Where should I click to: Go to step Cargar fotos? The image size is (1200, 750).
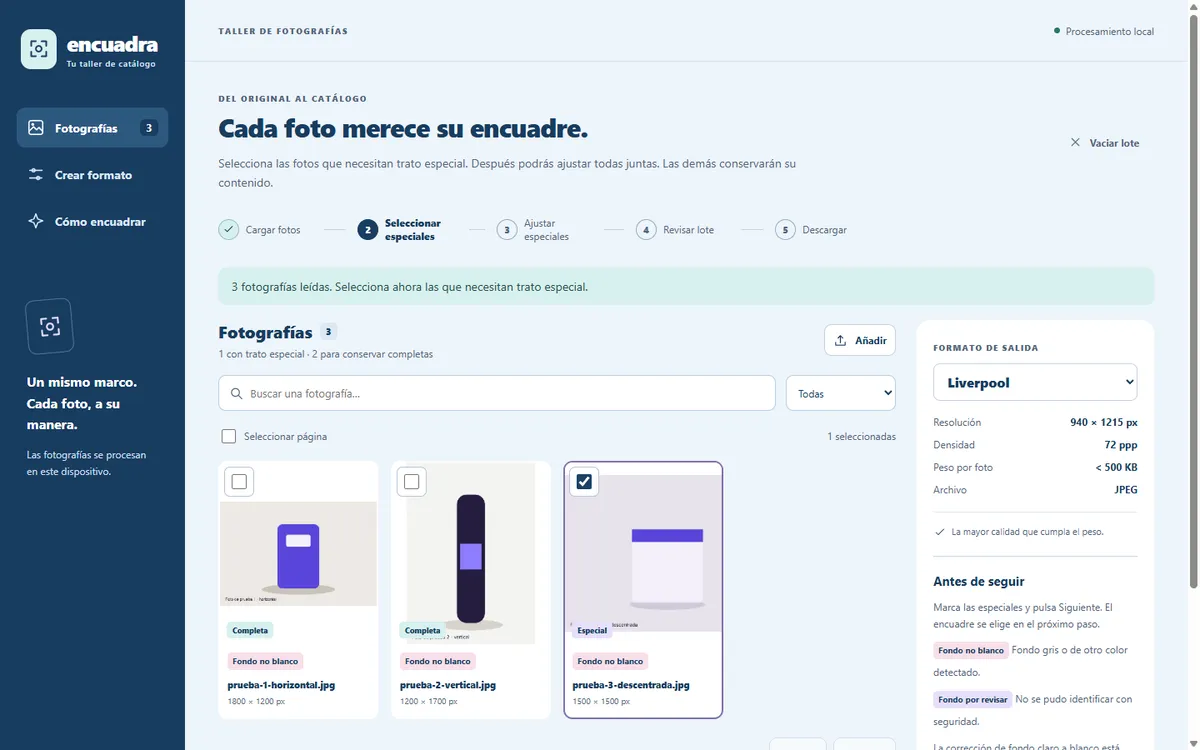pyautogui.click(x=259, y=230)
